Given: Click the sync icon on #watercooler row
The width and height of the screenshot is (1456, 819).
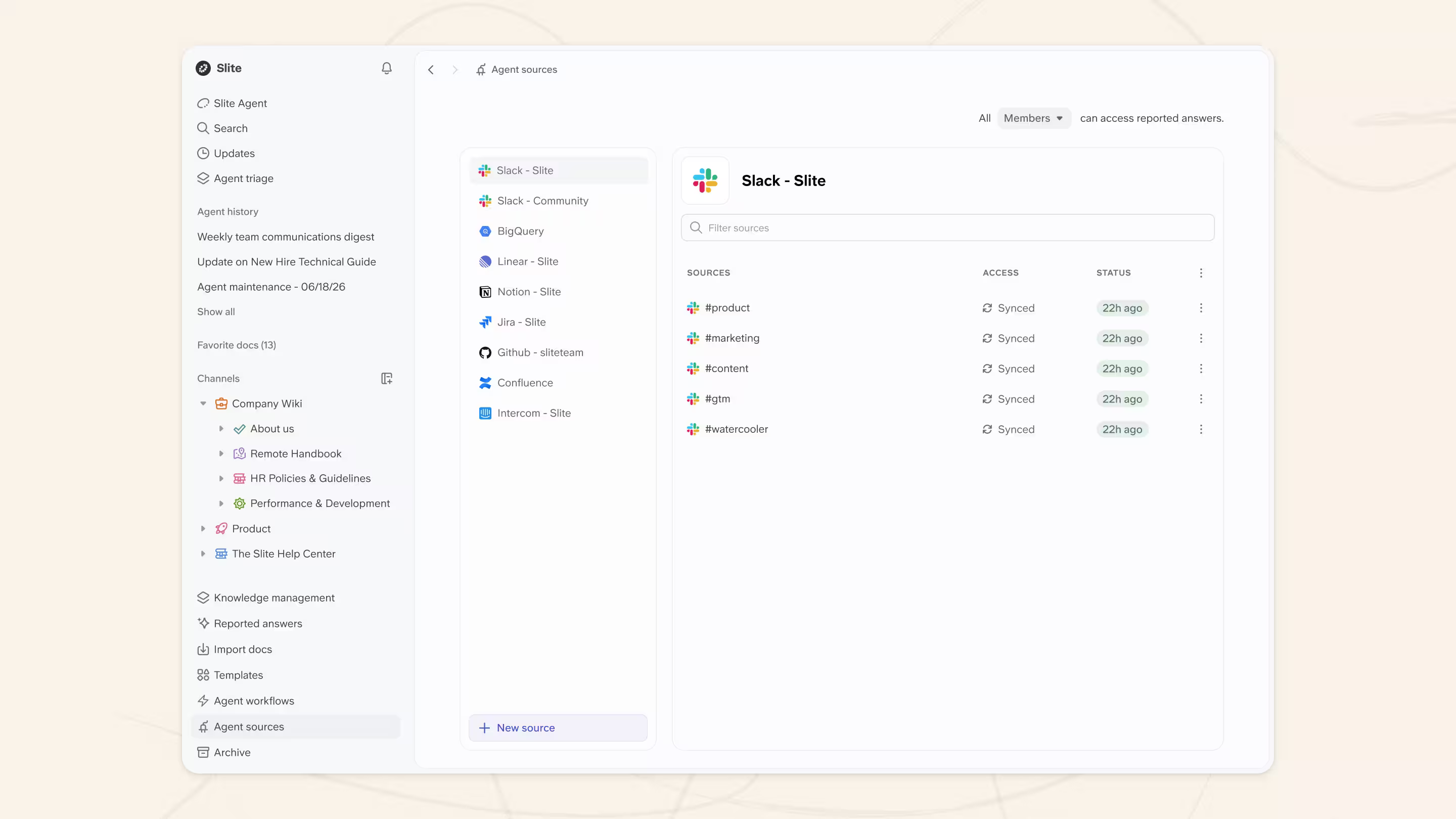Looking at the screenshot, I should point(987,430).
